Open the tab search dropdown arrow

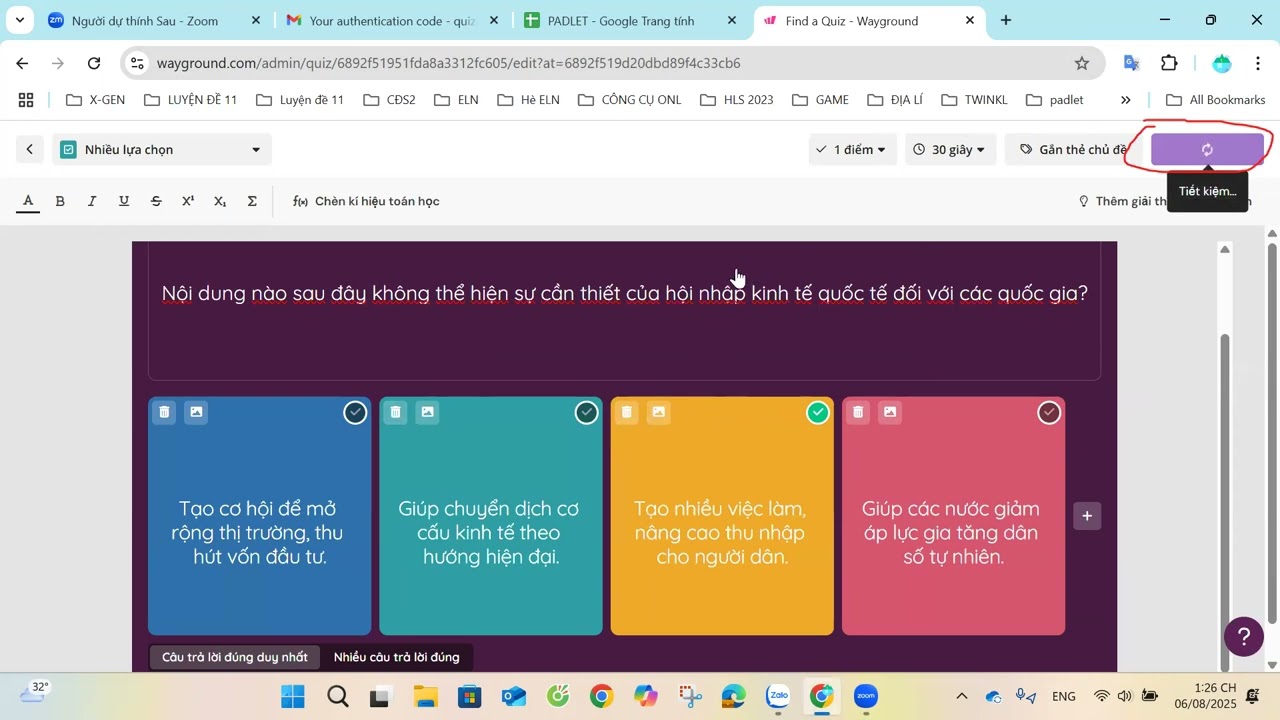point(19,20)
